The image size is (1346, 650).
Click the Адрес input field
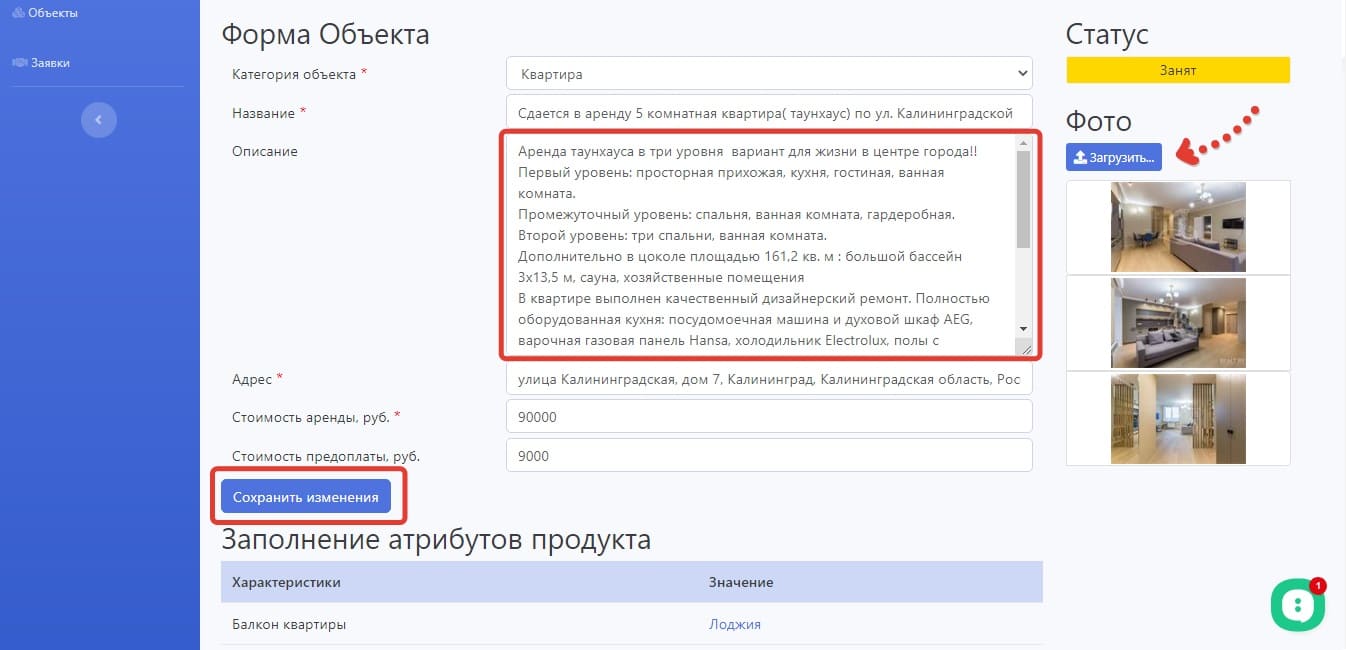tap(768, 379)
